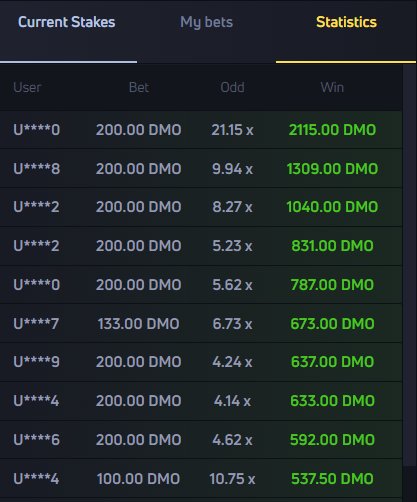Viewport: 417px width, 502px height.
Task: Click the 633.00 DMO win amount
Action: [332, 401]
